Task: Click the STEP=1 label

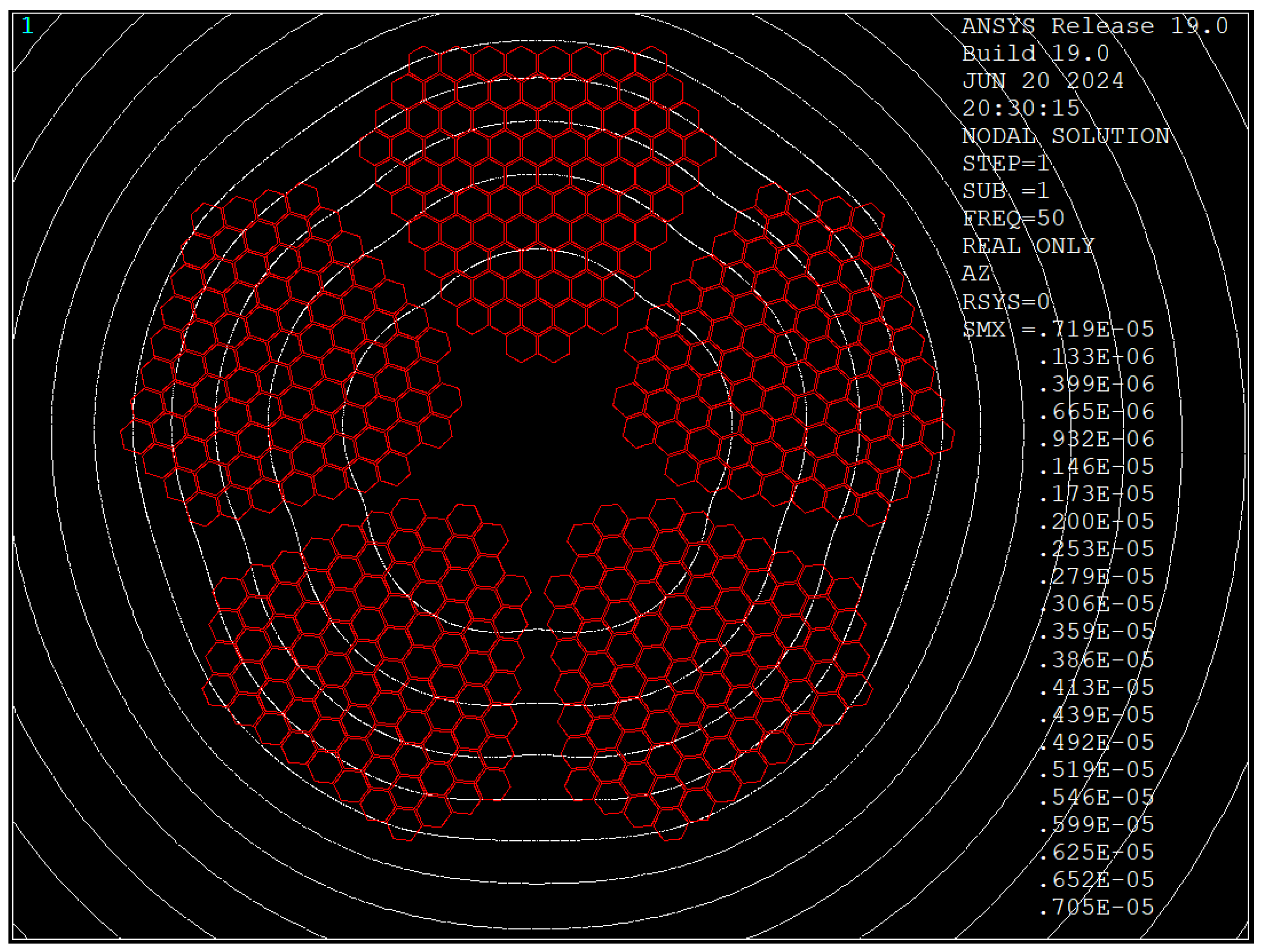Action: pyautogui.click(x=1006, y=164)
